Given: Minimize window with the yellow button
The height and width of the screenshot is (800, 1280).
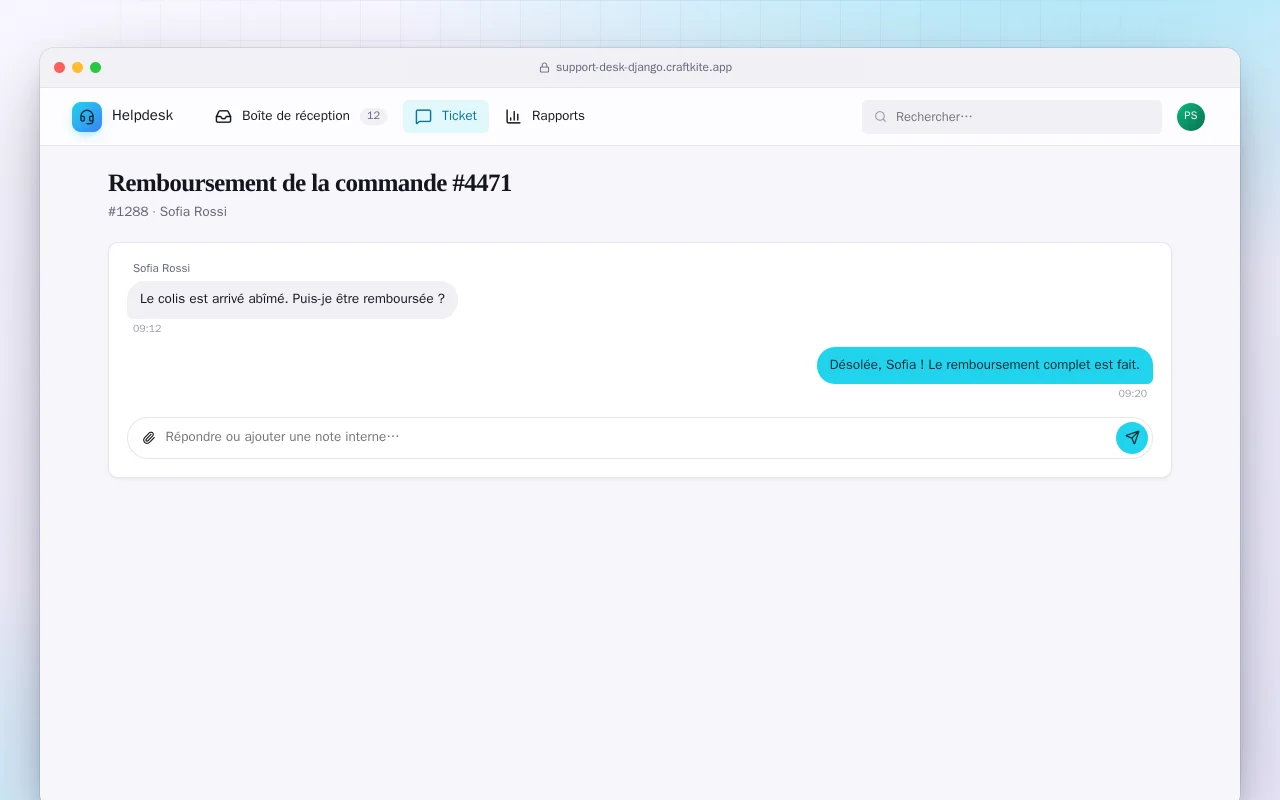Looking at the screenshot, I should point(78,68).
